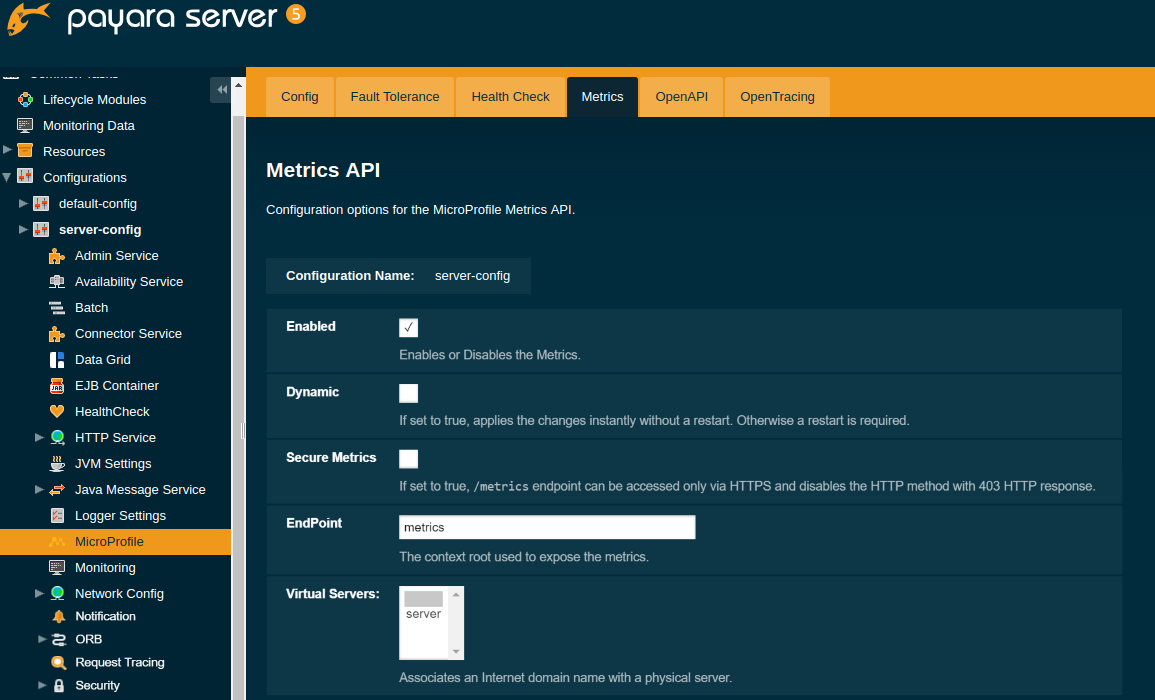Select 'server' in Virtual Servers list
The height and width of the screenshot is (700, 1155).
tap(424, 614)
